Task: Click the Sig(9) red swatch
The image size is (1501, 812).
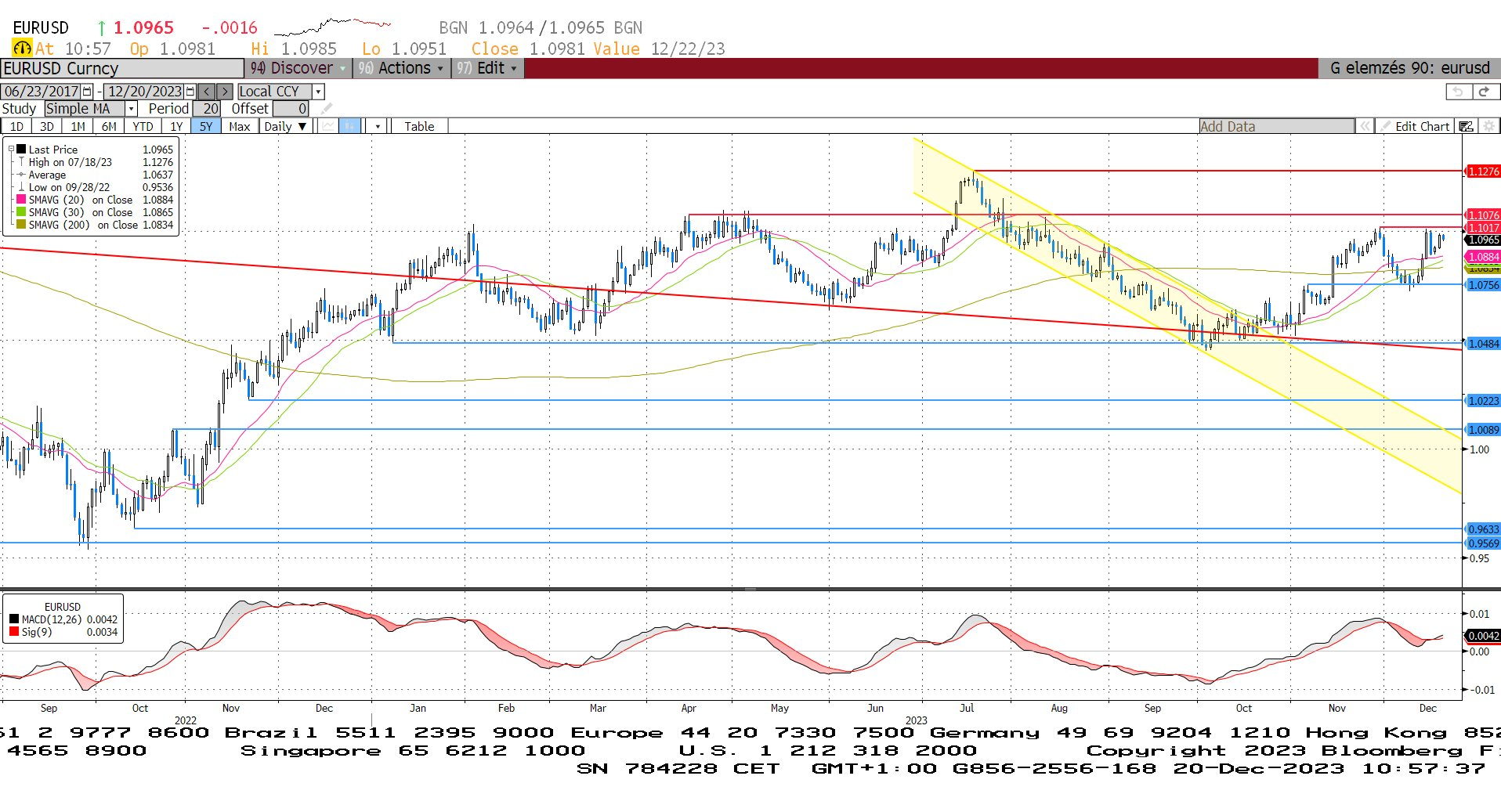Action: tap(14, 632)
